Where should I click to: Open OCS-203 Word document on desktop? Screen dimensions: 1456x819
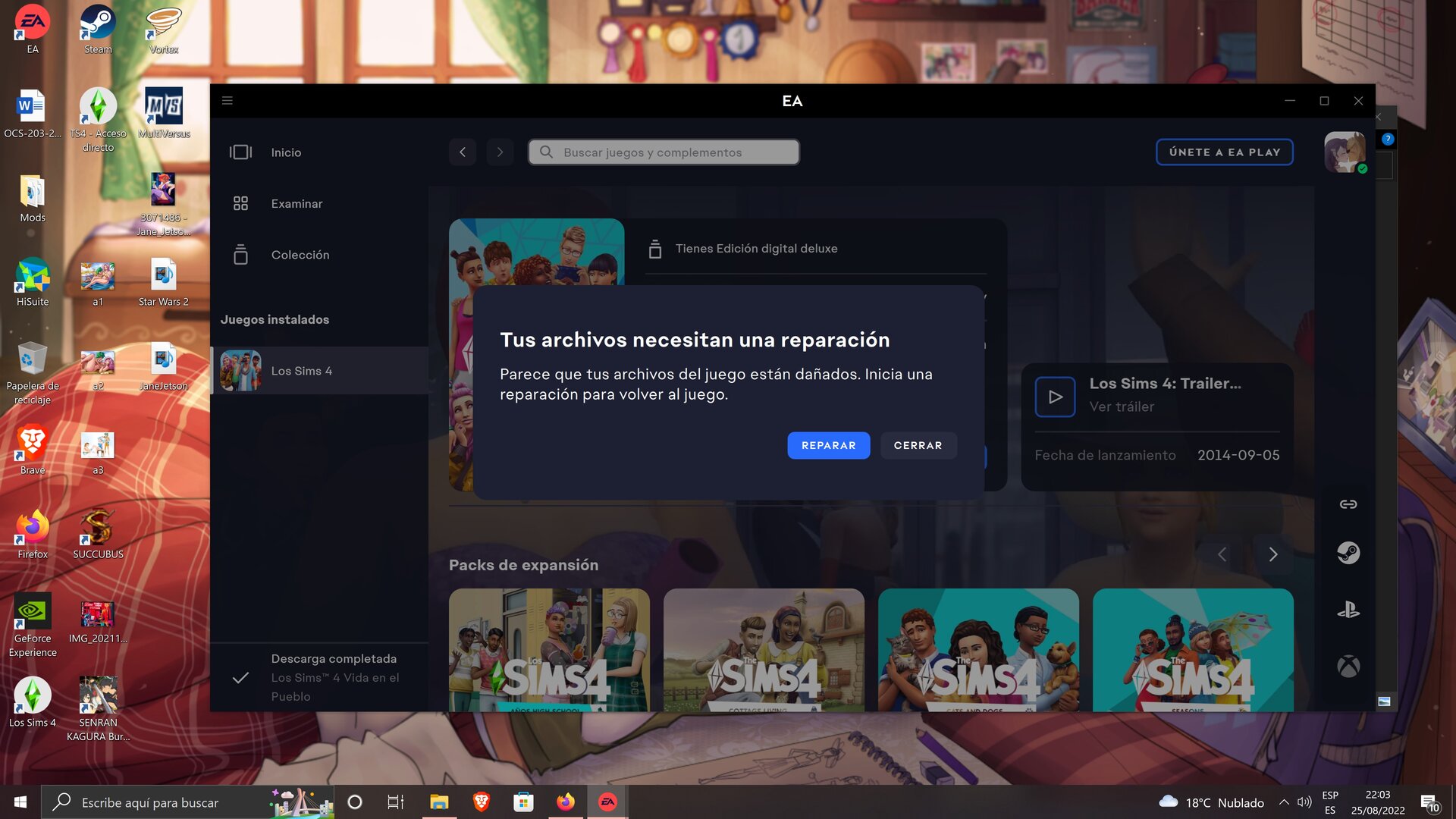33,114
